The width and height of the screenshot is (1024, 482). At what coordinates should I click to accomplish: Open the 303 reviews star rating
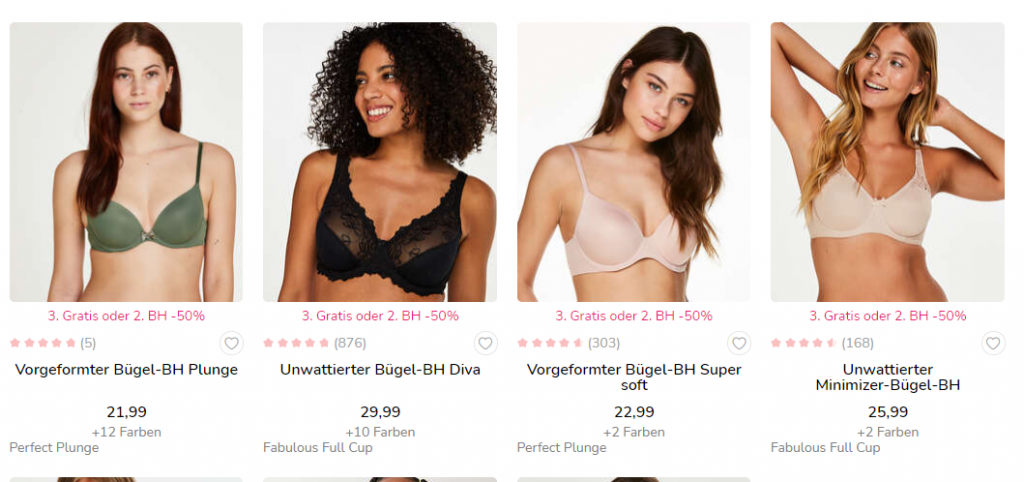coord(569,343)
